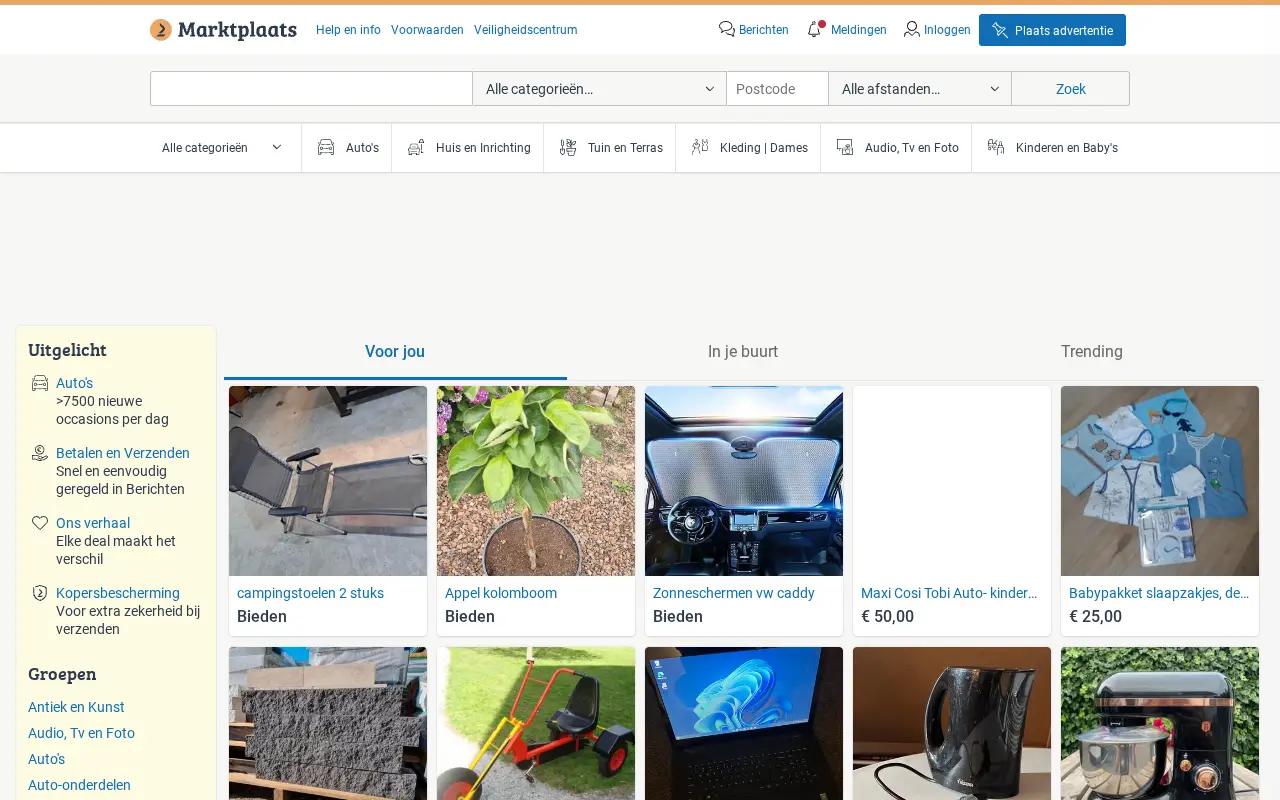Open the Kopersbescherming link in Uitgelicht
This screenshot has width=1280, height=800.
coord(118,593)
